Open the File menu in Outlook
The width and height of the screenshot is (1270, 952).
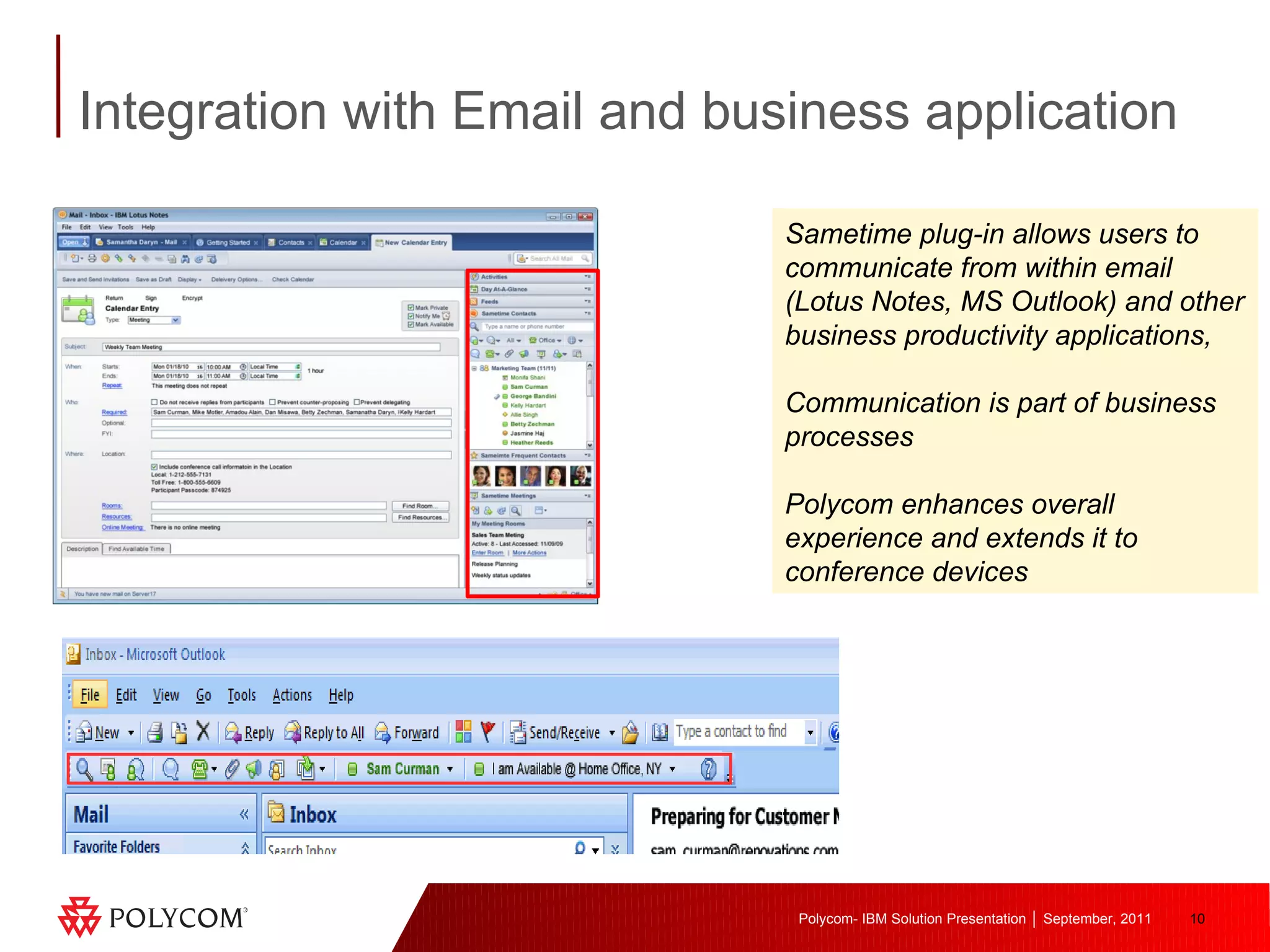(x=90, y=695)
